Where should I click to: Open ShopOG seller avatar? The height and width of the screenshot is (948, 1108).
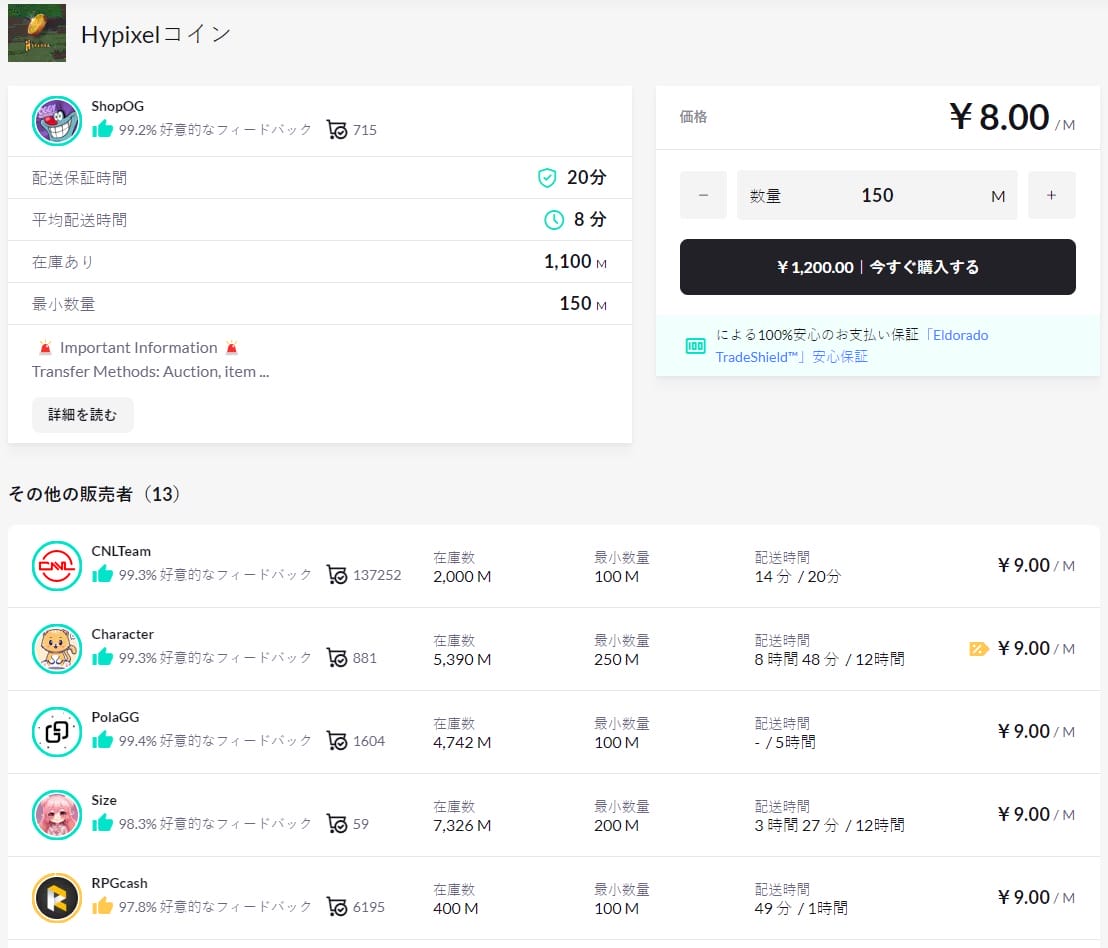click(x=56, y=121)
